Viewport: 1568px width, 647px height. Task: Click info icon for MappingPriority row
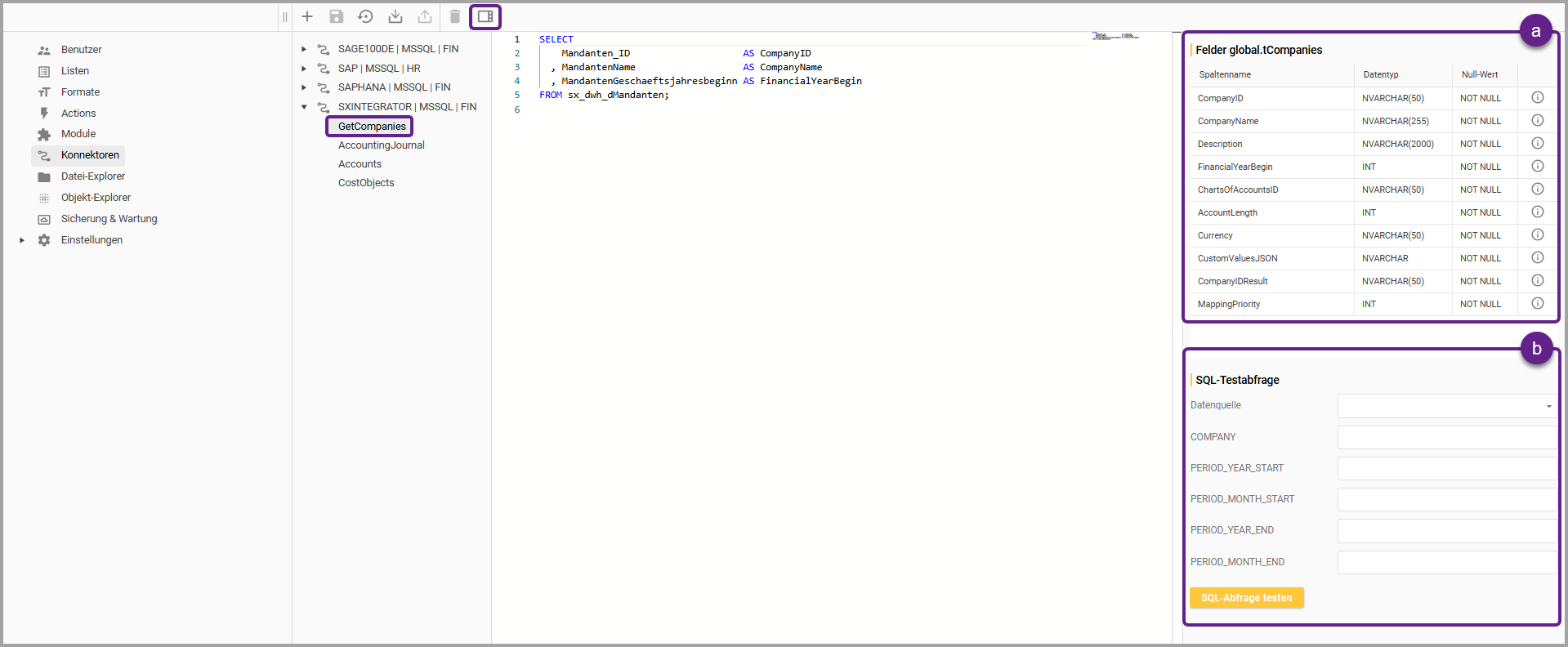coord(1537,304)
